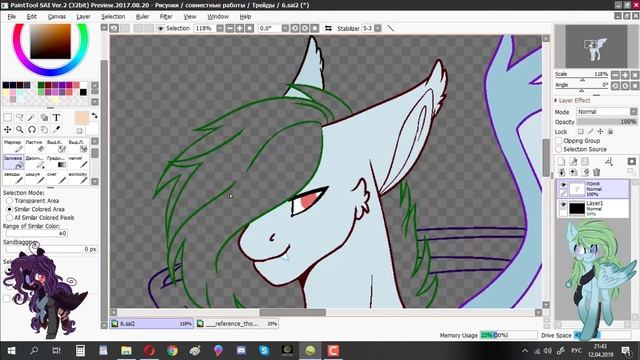This screenshot has width=640, height=360.
Task: Delete the selected layer with trash icon
Action: tap(597, 172)
